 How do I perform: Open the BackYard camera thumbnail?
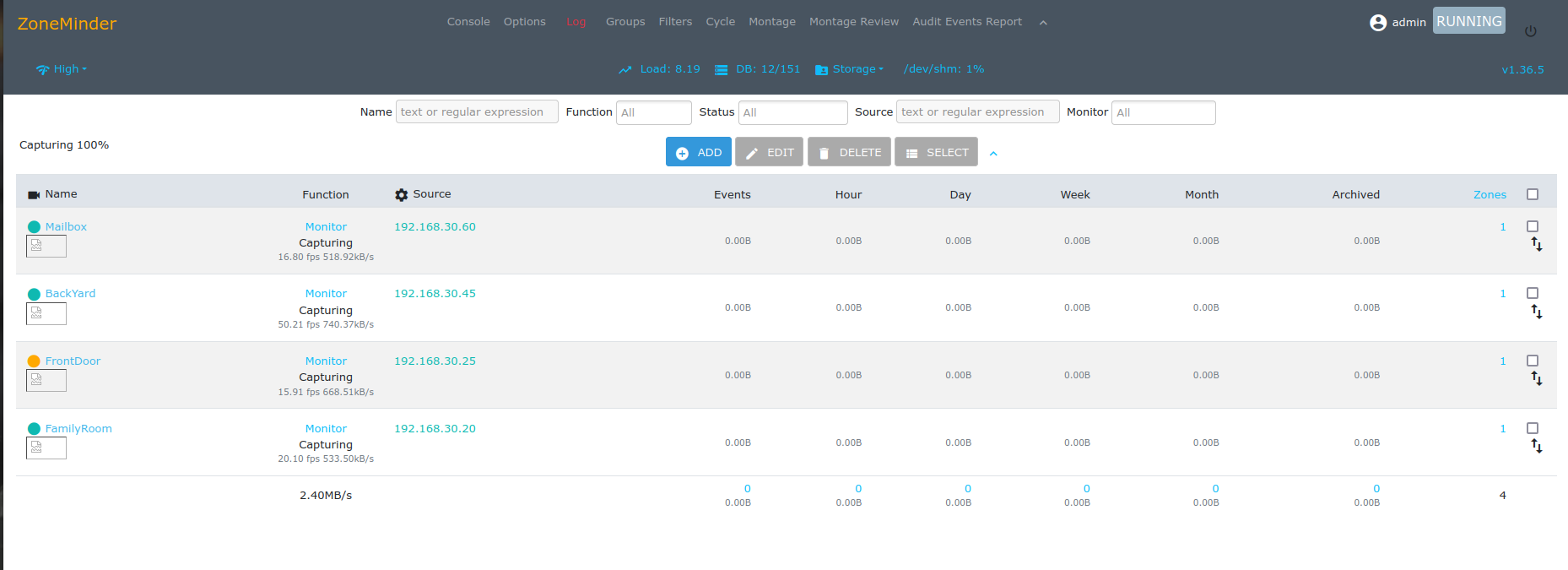46,314
